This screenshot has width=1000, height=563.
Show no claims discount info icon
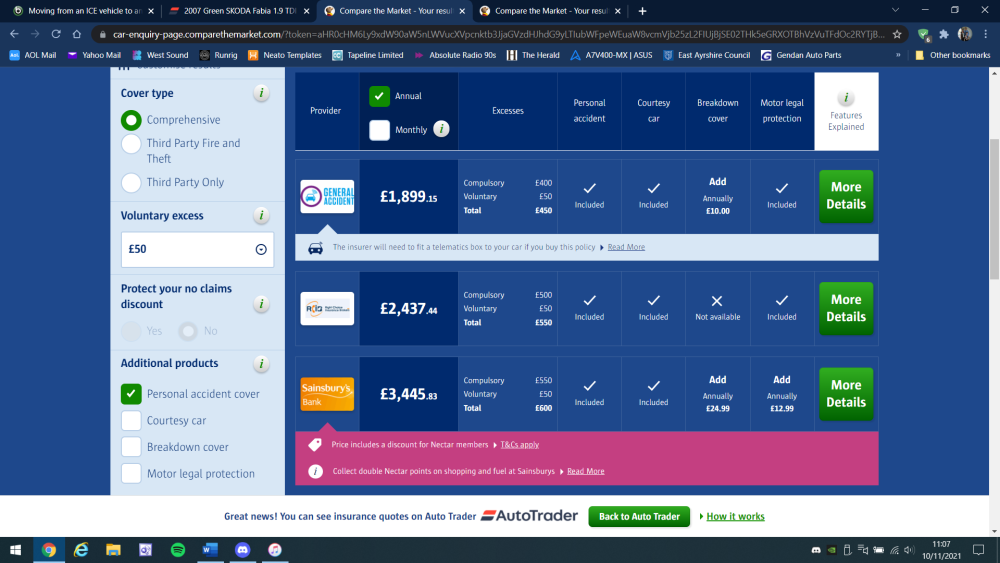coord(261,304)
